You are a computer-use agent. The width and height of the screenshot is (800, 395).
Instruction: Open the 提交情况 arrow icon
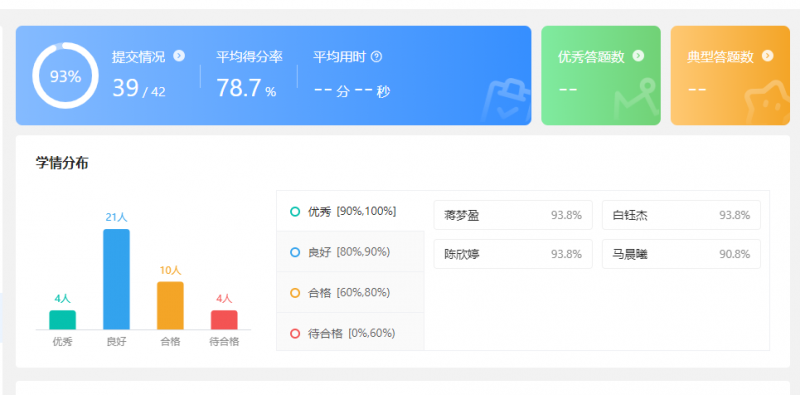(179, 56)
